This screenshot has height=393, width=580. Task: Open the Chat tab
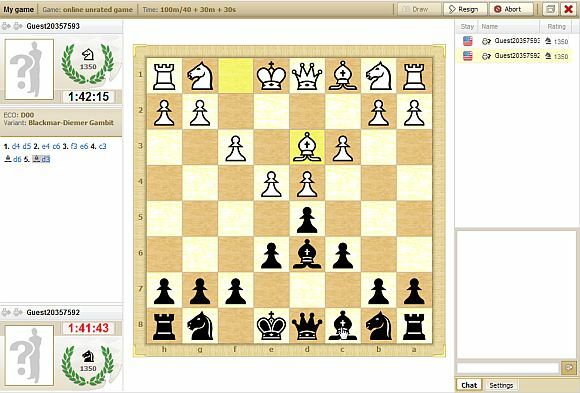(x=469, y=385)
